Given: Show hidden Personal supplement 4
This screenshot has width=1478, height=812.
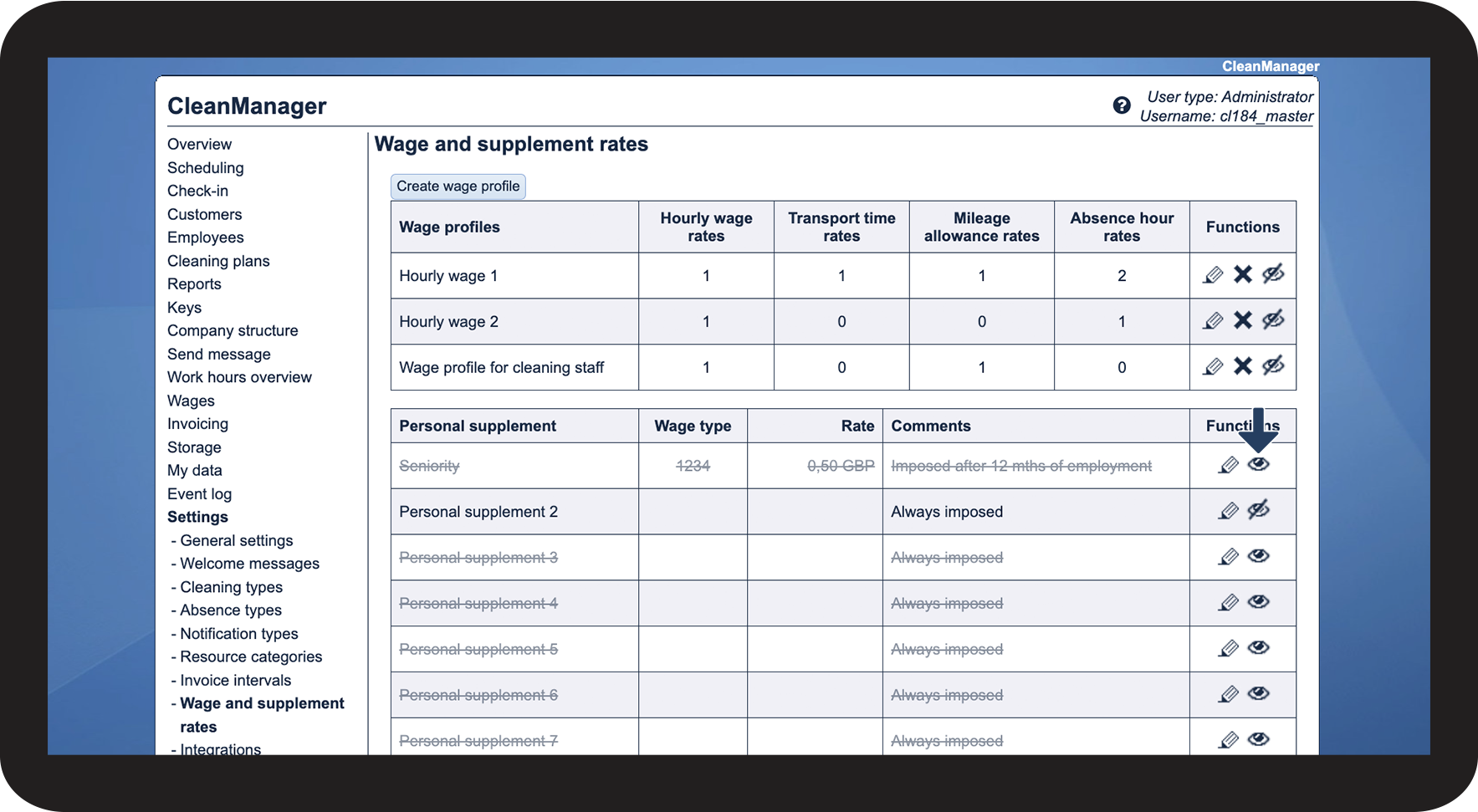Looking at the screenshot, I should tap(1258, 602).
